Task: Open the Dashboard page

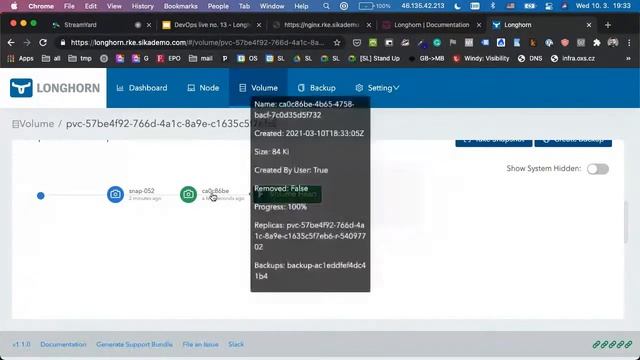Action: click(142, 88)
